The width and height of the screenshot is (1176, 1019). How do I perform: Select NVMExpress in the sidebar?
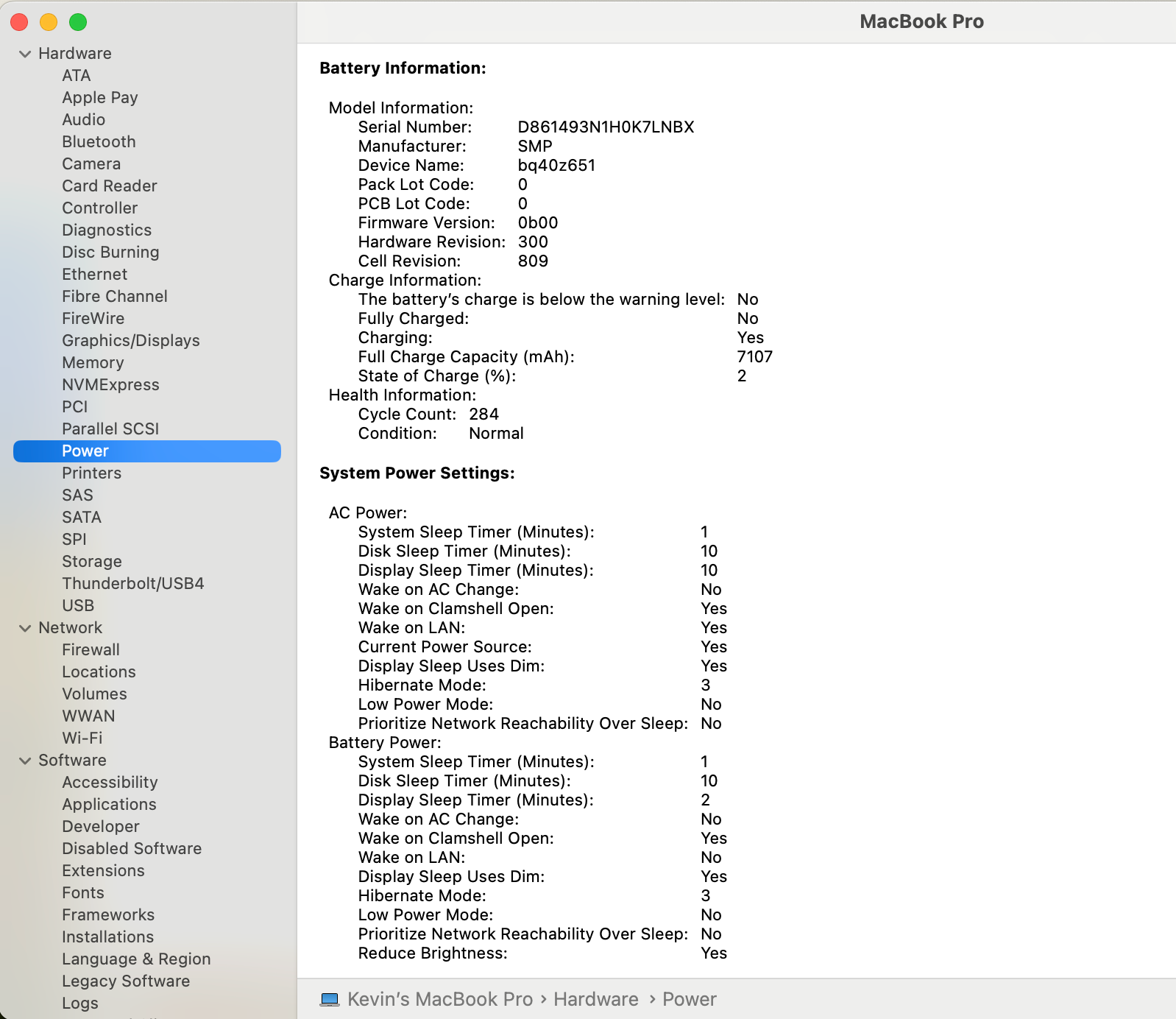pos(110,384)
